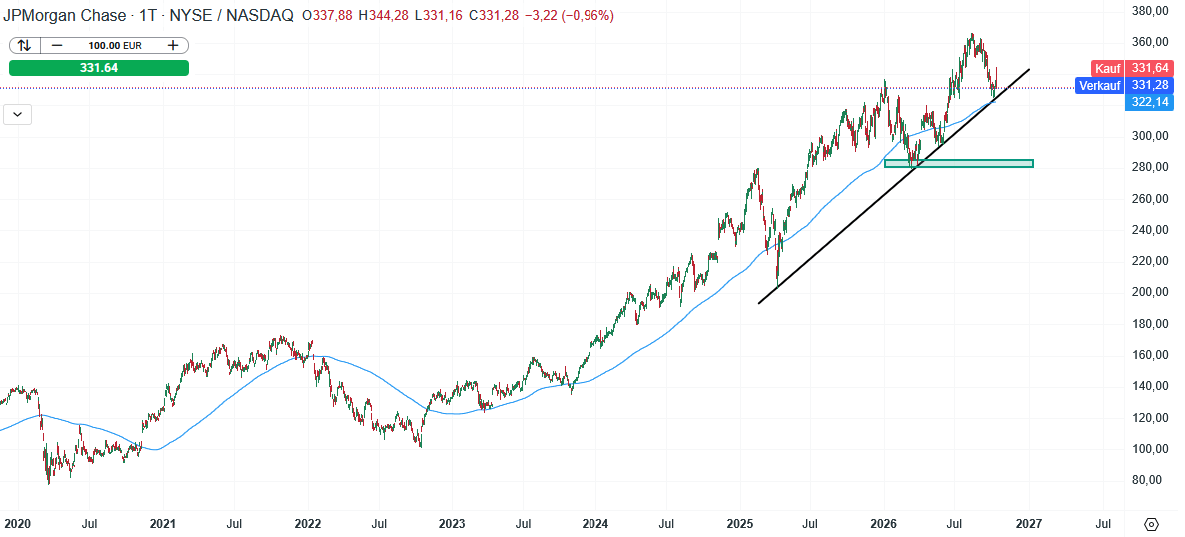Click the close value C331,28

point(494,15)
